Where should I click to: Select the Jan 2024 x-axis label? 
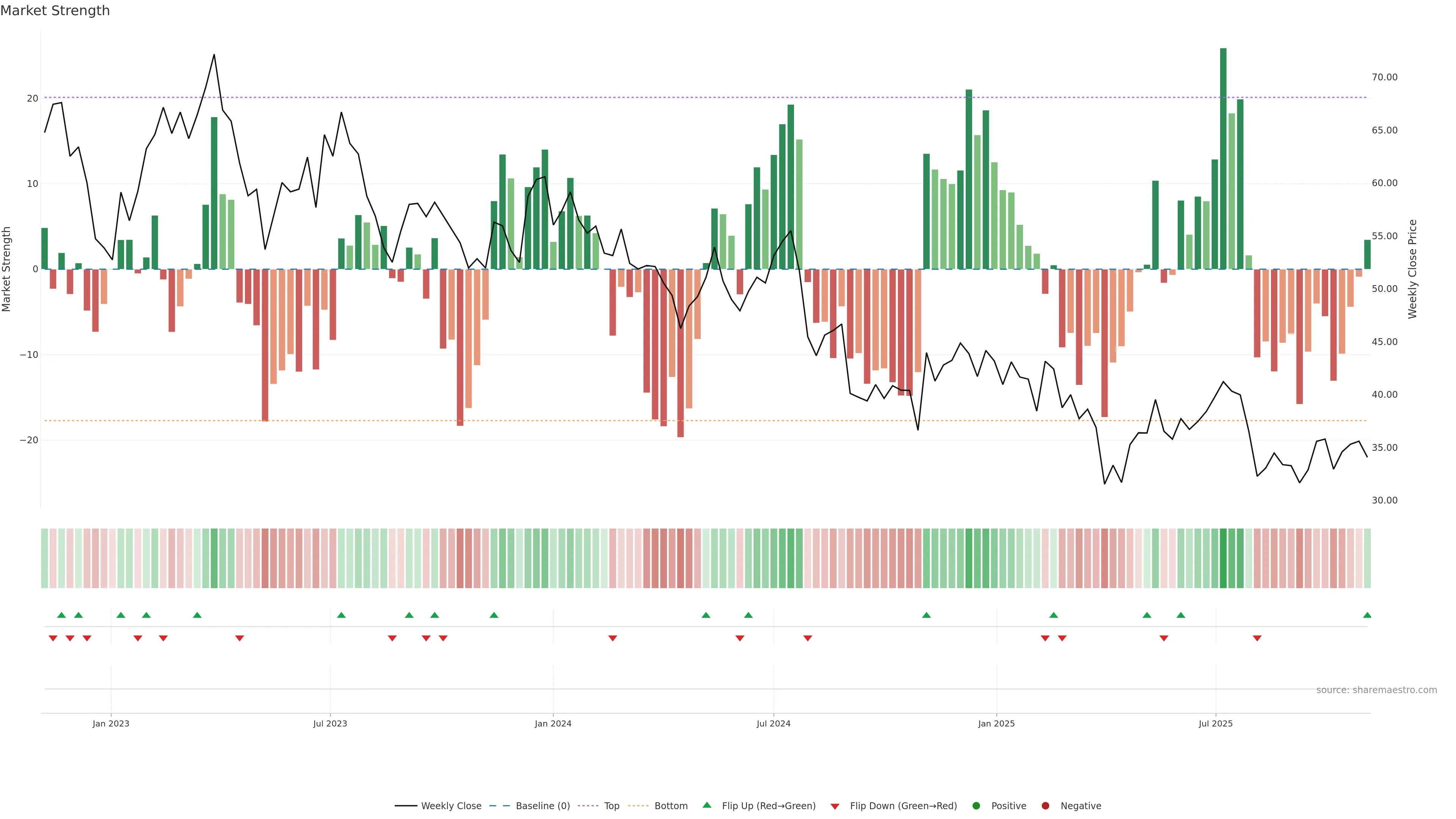(x=553, y=723)
